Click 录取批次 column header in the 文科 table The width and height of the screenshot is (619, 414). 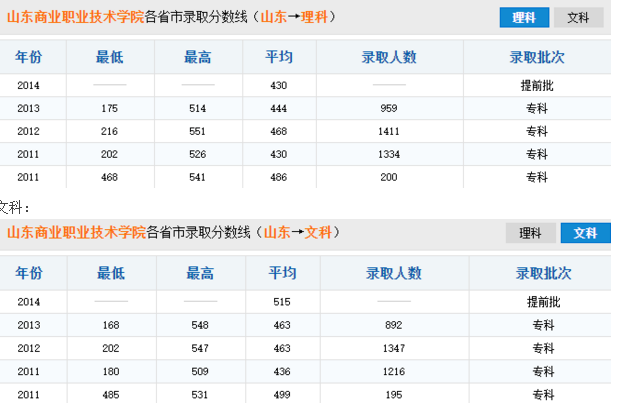544,273
